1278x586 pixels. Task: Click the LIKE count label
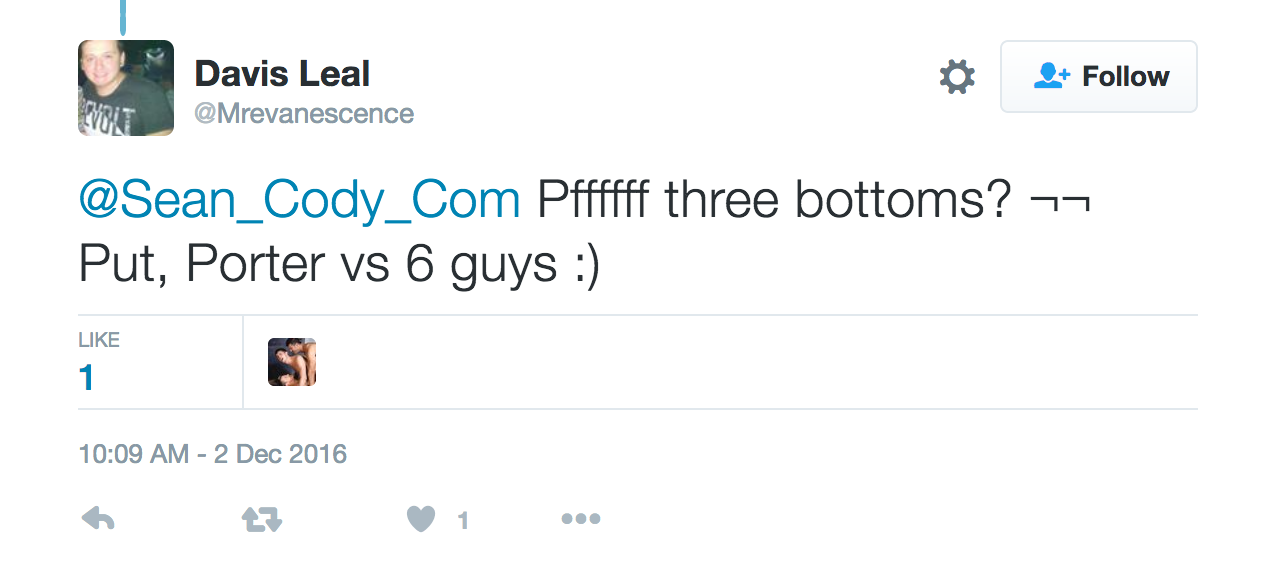(99, 340)
